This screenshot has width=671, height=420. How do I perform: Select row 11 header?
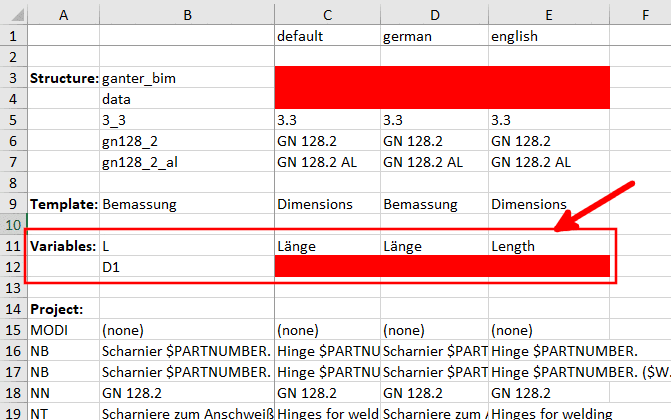pyautogui.click(x=13, y=246)
